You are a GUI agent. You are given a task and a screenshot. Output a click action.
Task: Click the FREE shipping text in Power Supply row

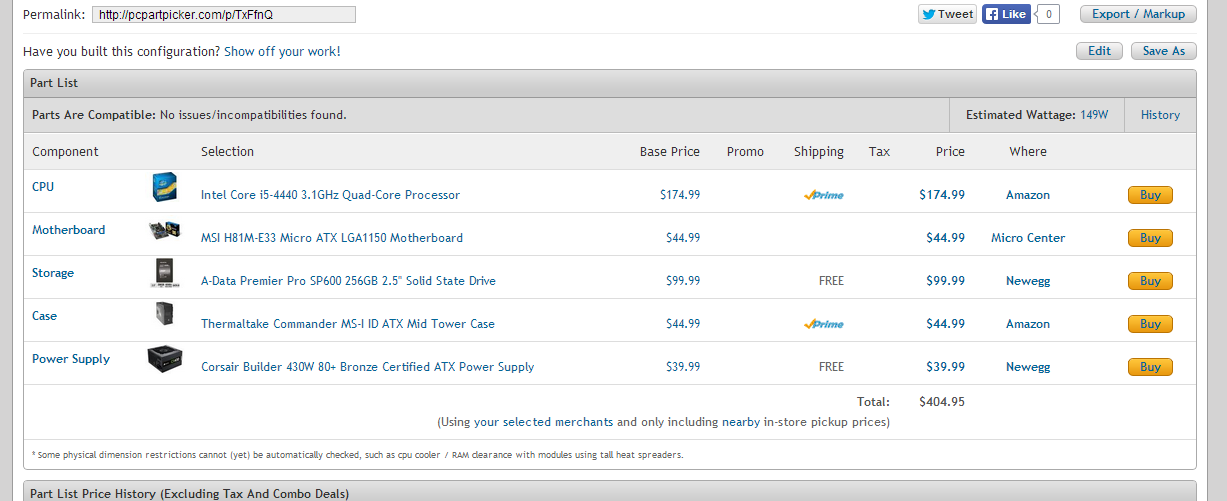(x=831, y=367)
